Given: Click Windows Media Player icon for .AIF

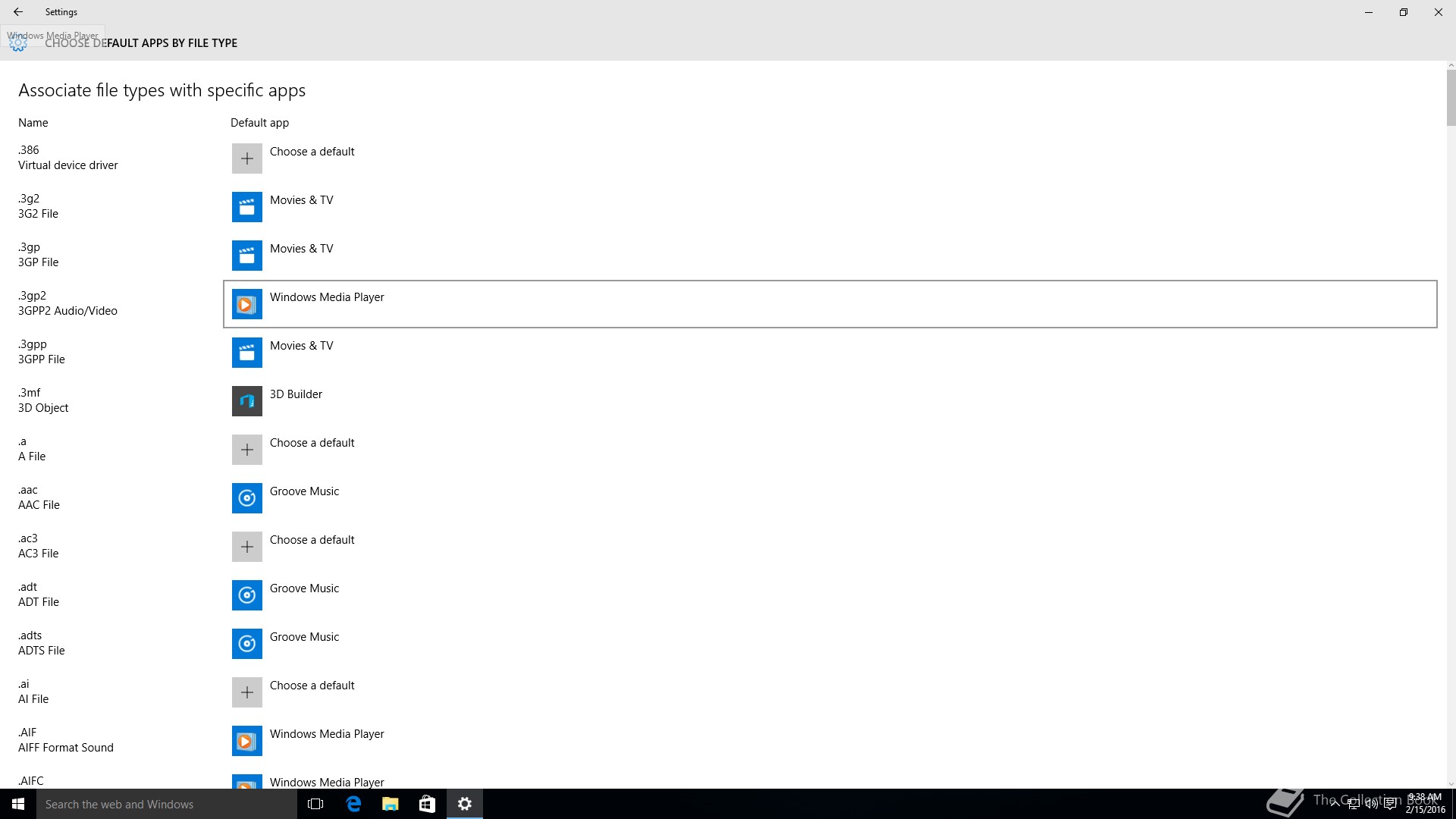Looking at the screenshot, I should pos(246,741).
